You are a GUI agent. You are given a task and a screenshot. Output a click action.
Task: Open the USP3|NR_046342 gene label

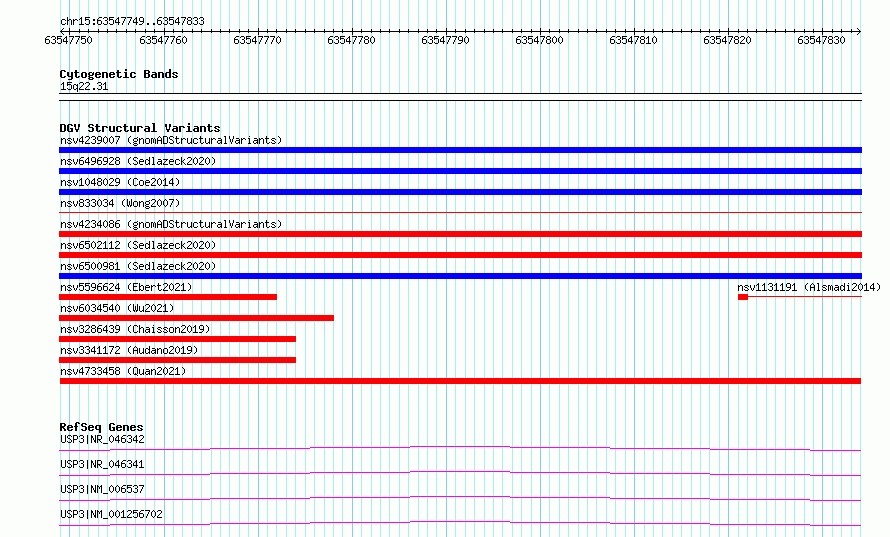102,439
